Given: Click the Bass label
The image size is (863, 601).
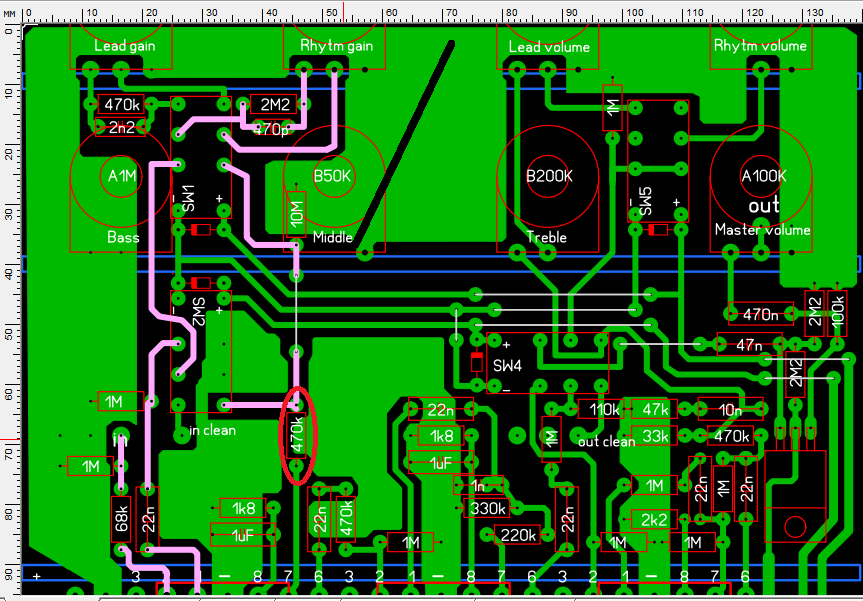Looking at the screenshot, I should coord(123,238).
